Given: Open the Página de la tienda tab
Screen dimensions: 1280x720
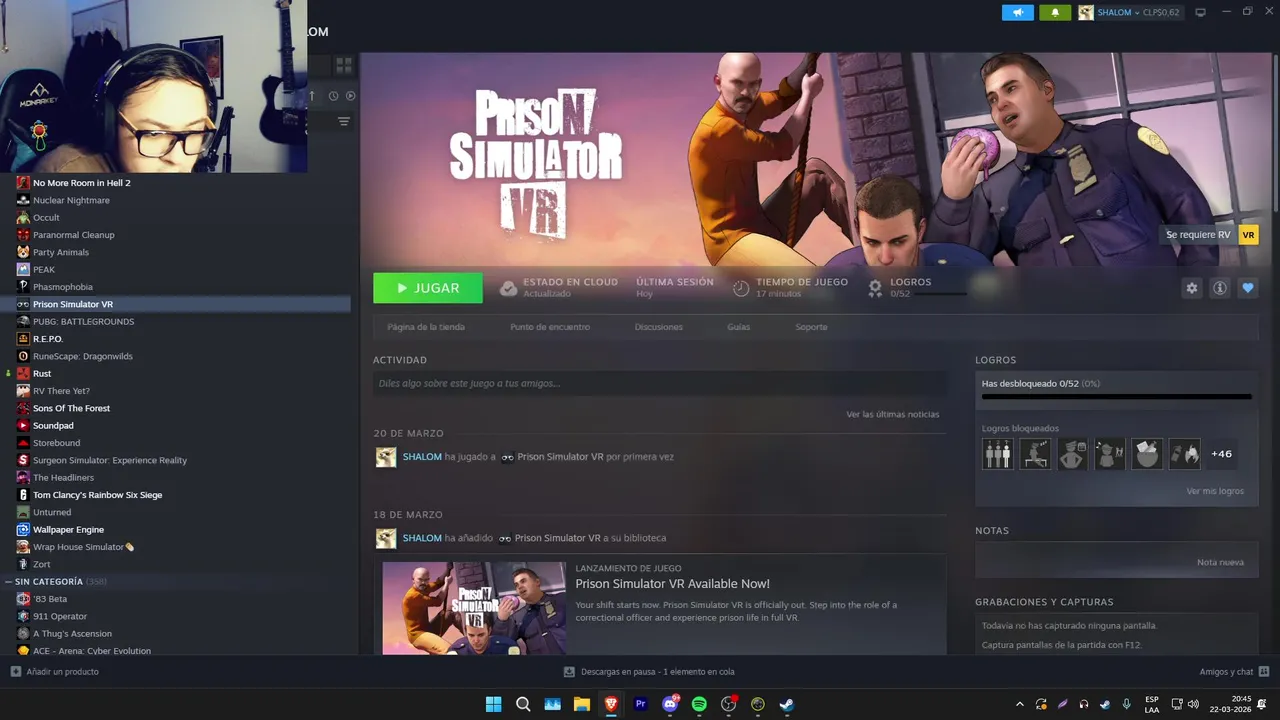Looking at the screenshot, I should point(426,327).
